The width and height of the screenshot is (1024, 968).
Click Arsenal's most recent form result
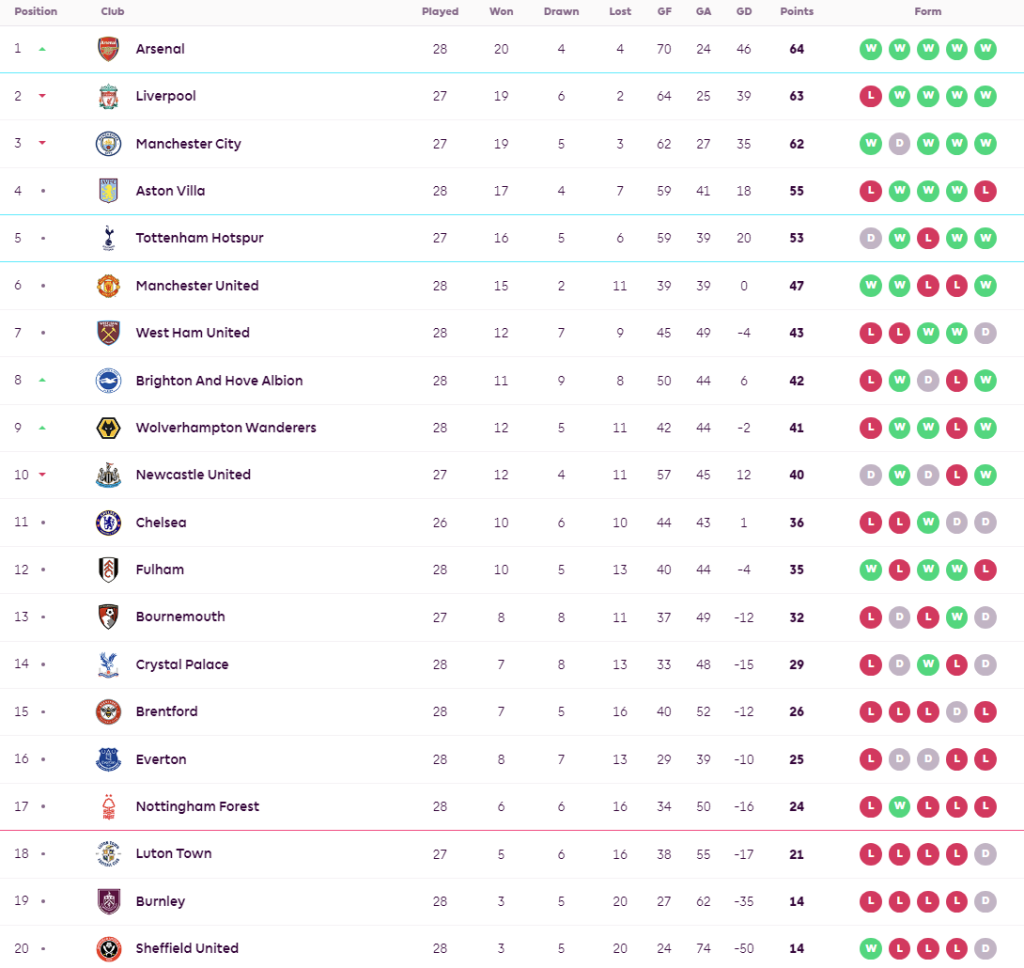[x=986, y=49]
